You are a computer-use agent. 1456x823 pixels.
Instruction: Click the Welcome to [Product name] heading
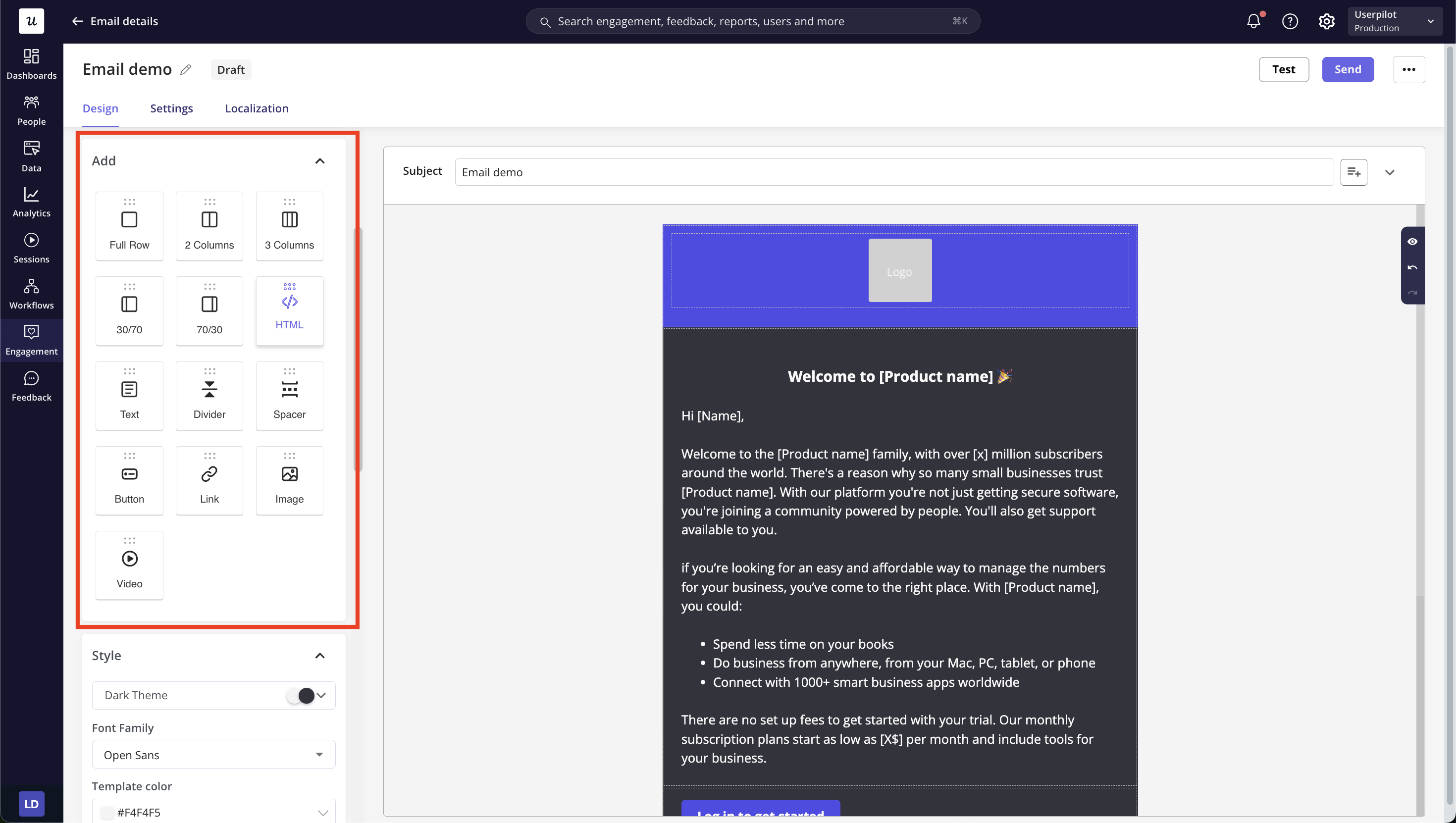[x=900, y=376]
